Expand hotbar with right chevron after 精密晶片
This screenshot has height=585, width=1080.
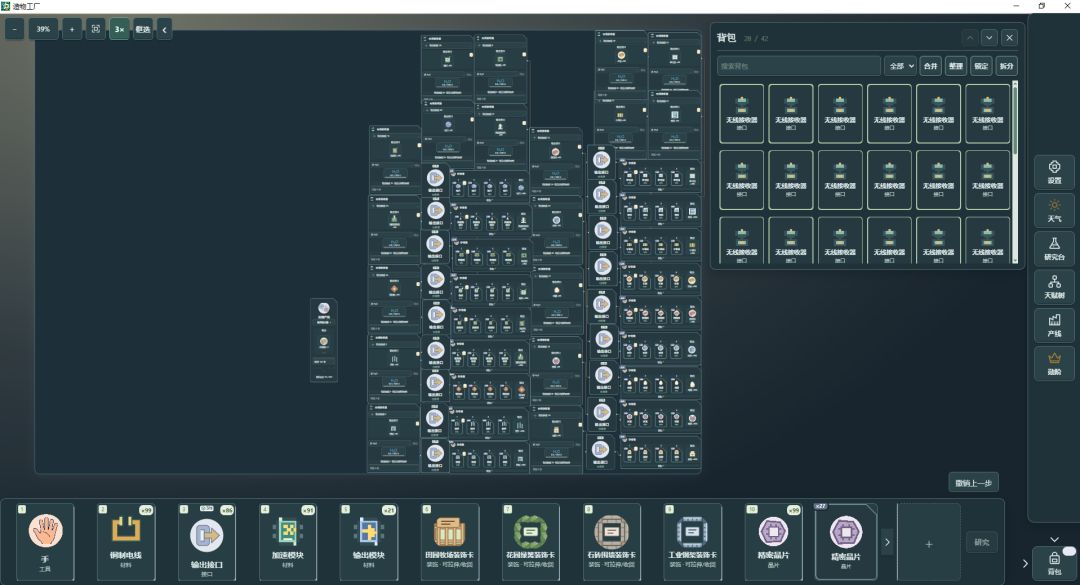click(887, 542)
